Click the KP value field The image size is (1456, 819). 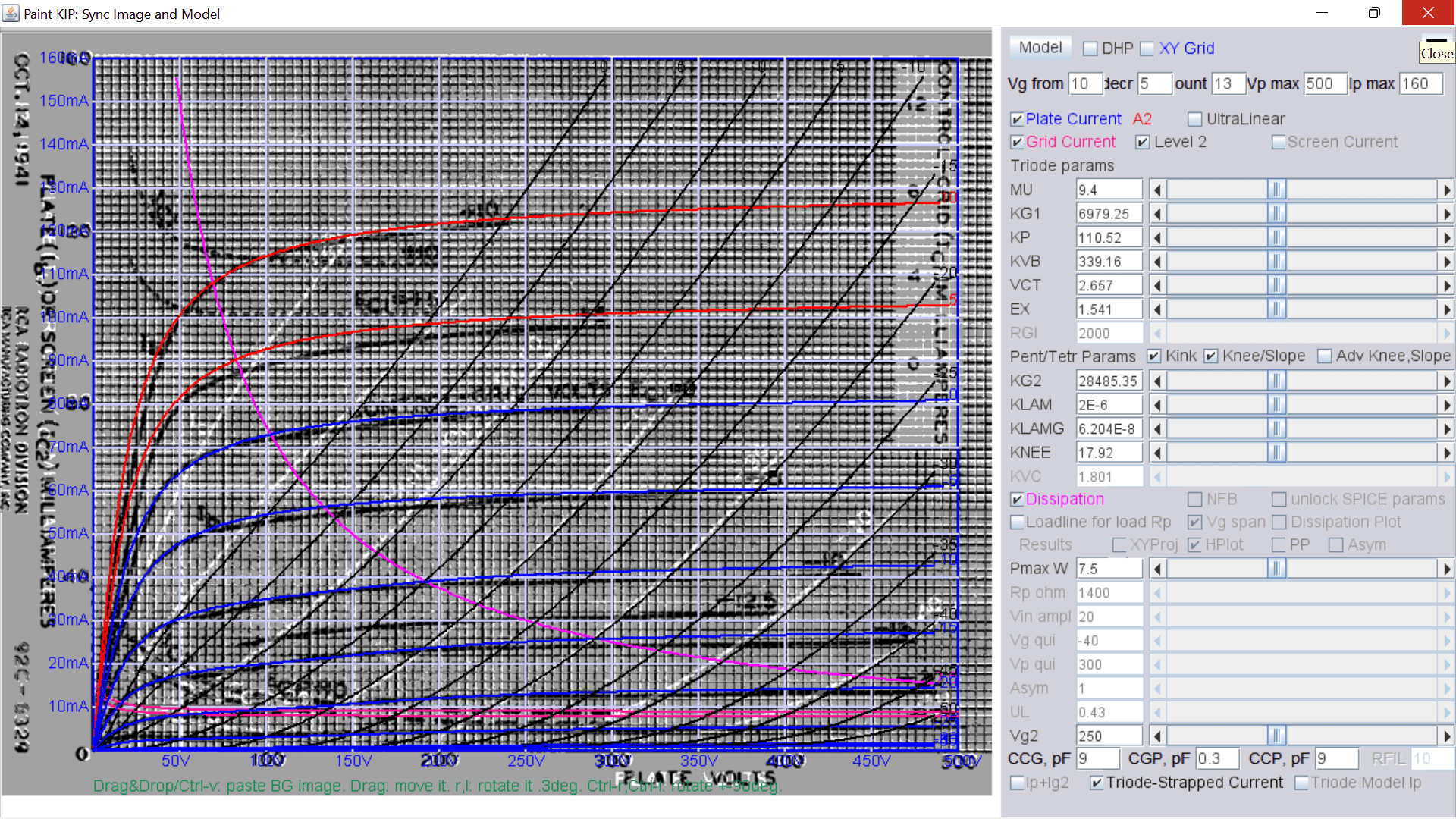click(x=1109, y=238)
